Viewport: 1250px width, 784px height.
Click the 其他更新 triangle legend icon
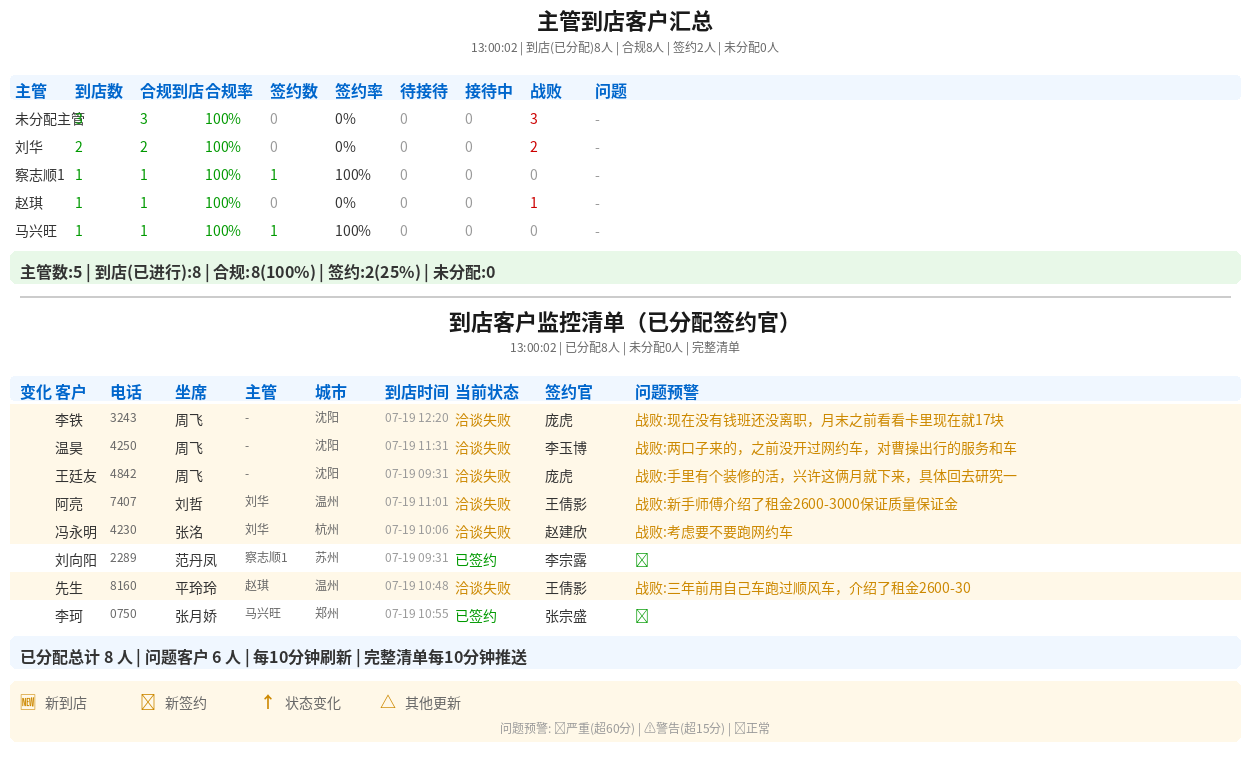pyautogui.click(x=388, y=702)
